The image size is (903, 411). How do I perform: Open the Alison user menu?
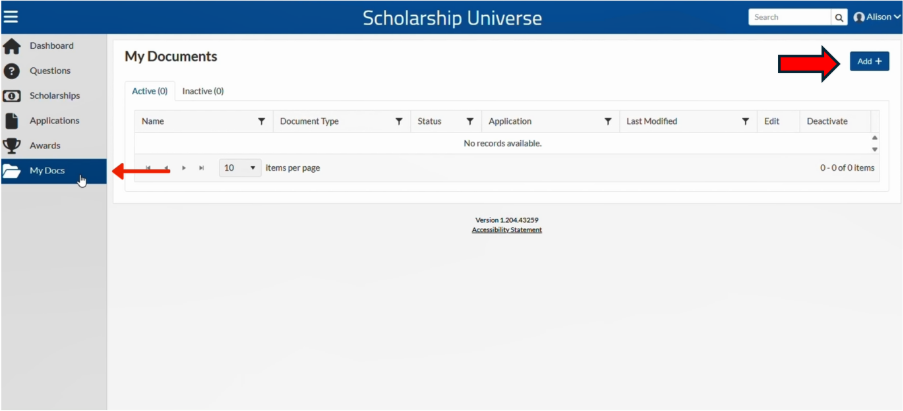click(x=877, y=17)
